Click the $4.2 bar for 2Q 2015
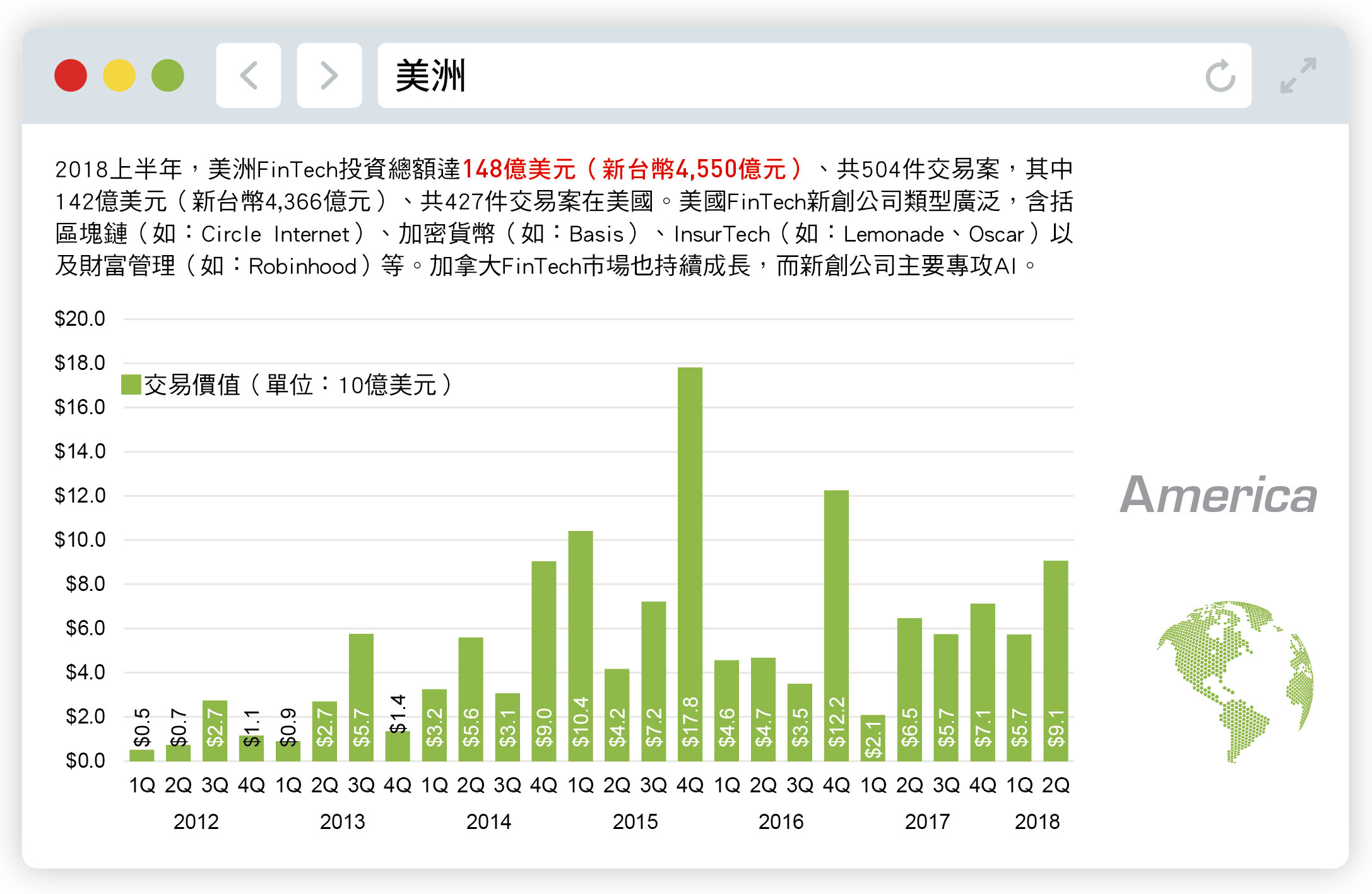The height and width of the screenshot is (894, 1372). coord(617,715)
